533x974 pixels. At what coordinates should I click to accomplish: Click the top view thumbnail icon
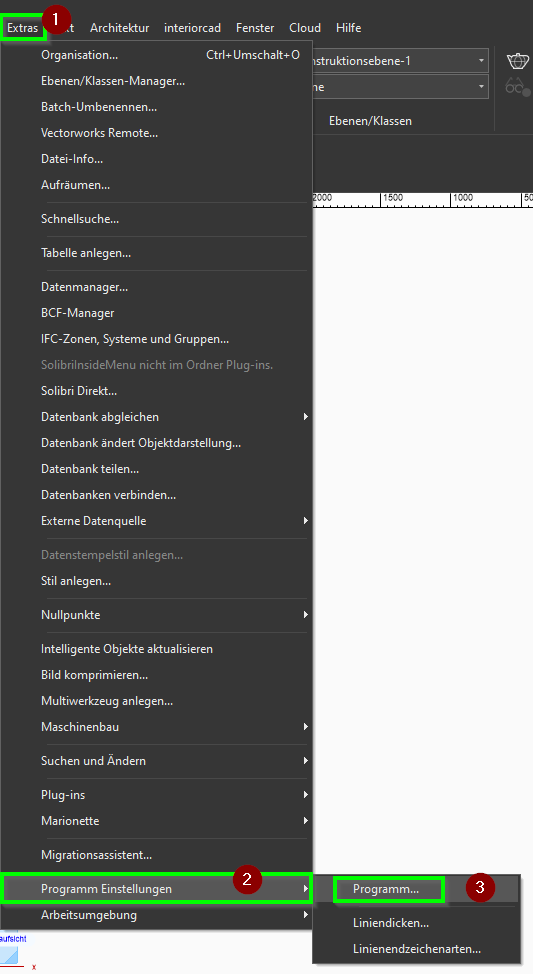pyautogui.click(x=10, y=955)
